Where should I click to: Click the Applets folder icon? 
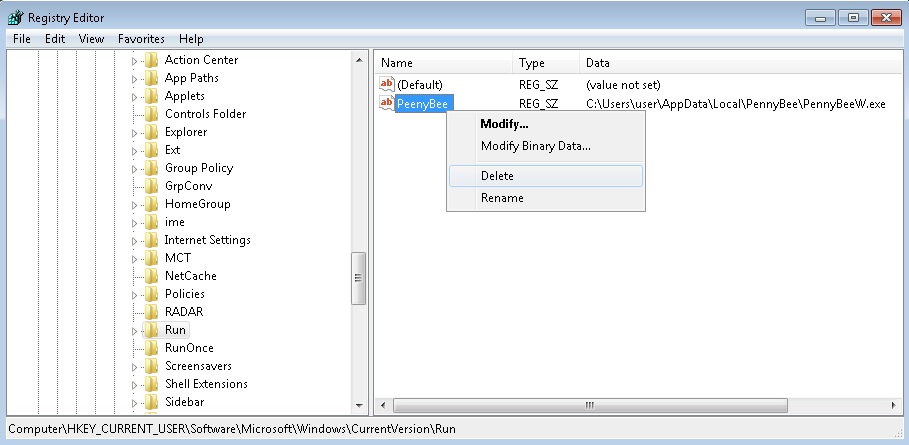[151, 96]
